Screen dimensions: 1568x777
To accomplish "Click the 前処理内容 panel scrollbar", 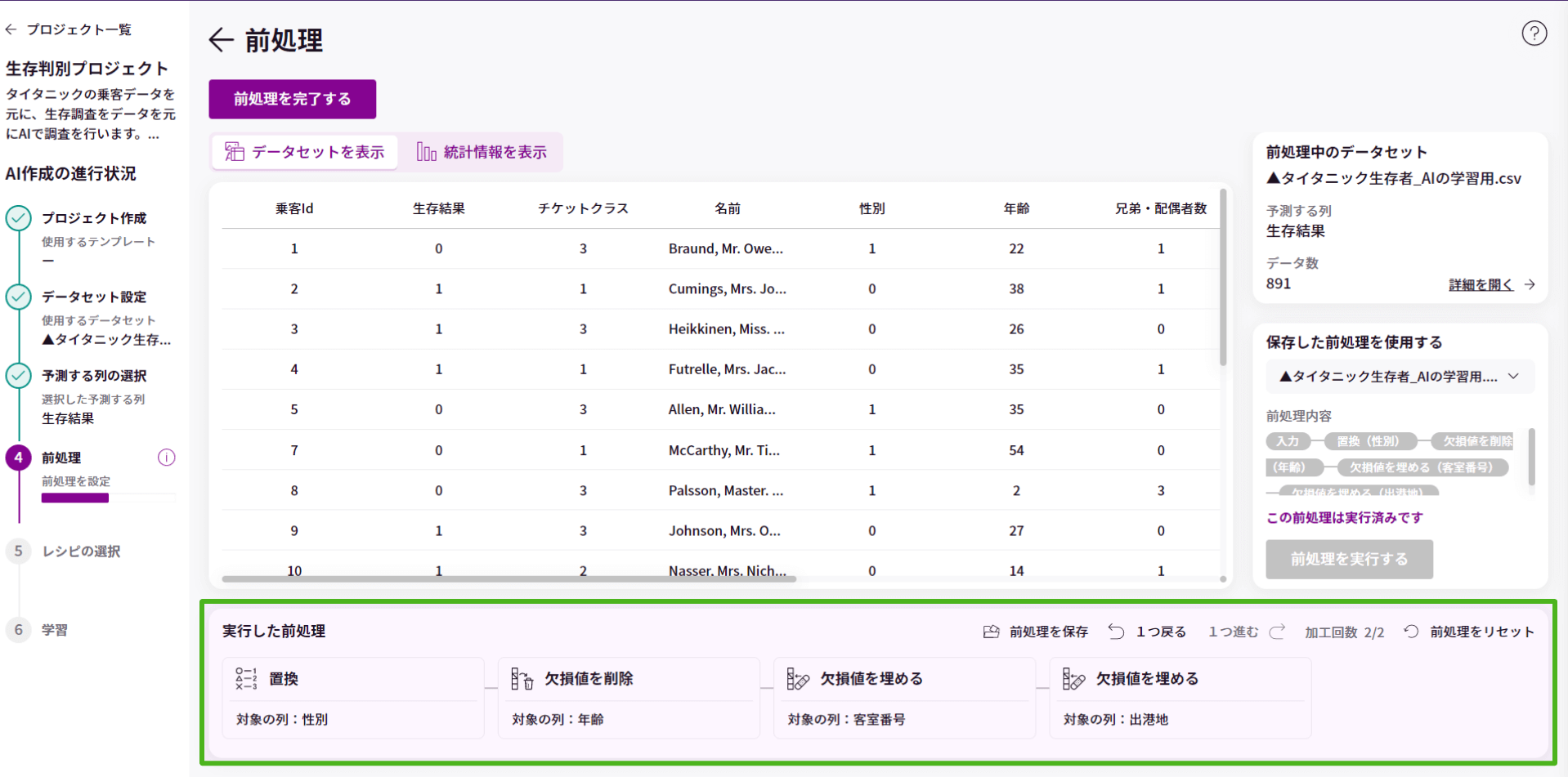I will [x=1530, y=456].
